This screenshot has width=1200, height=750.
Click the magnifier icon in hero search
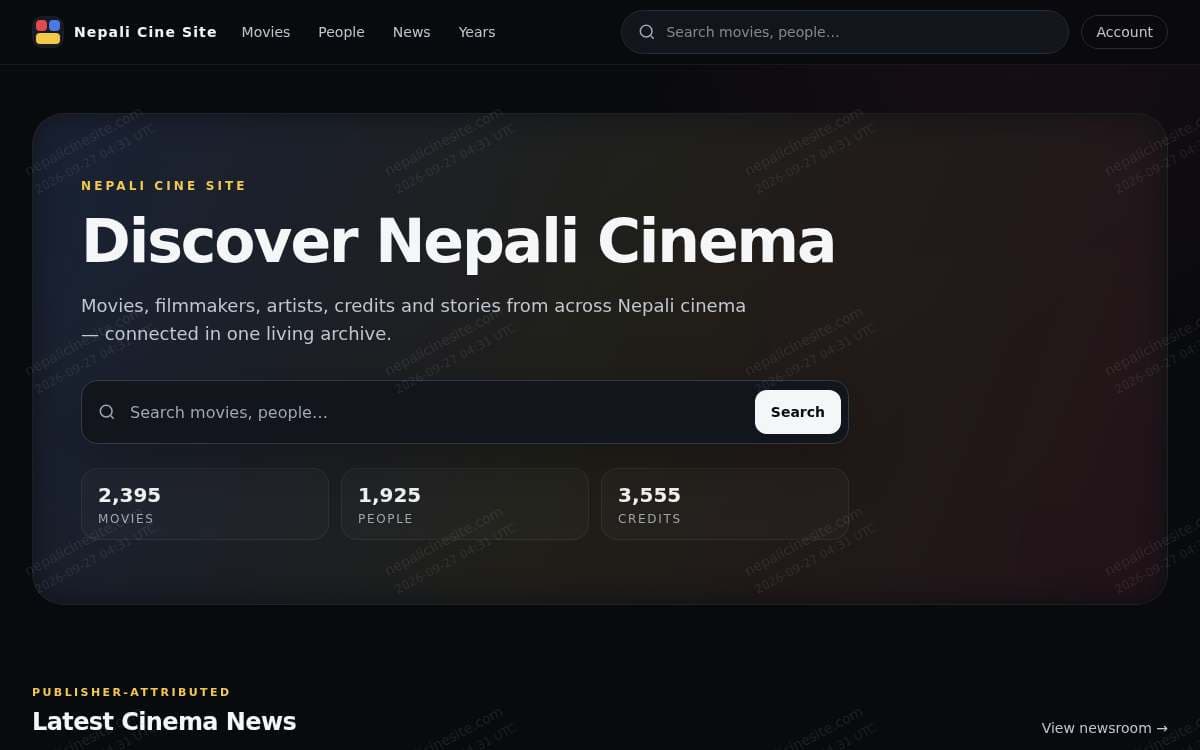[x=107, y=412]
